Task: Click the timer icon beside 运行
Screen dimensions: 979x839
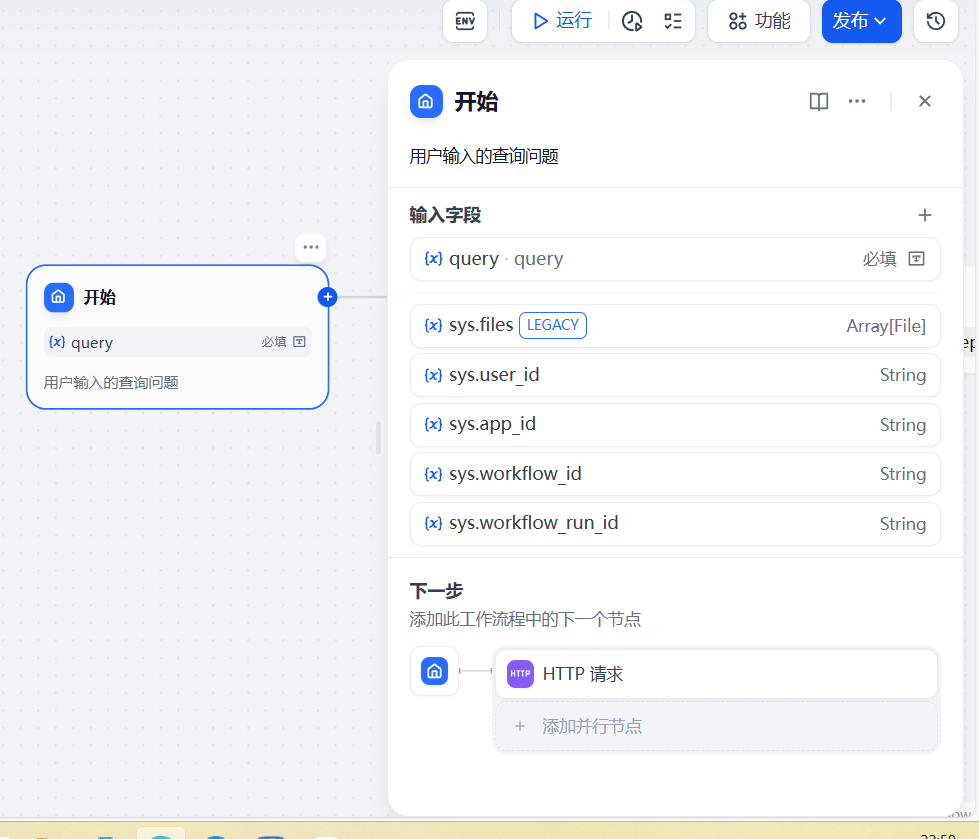Action: point(631,21)
